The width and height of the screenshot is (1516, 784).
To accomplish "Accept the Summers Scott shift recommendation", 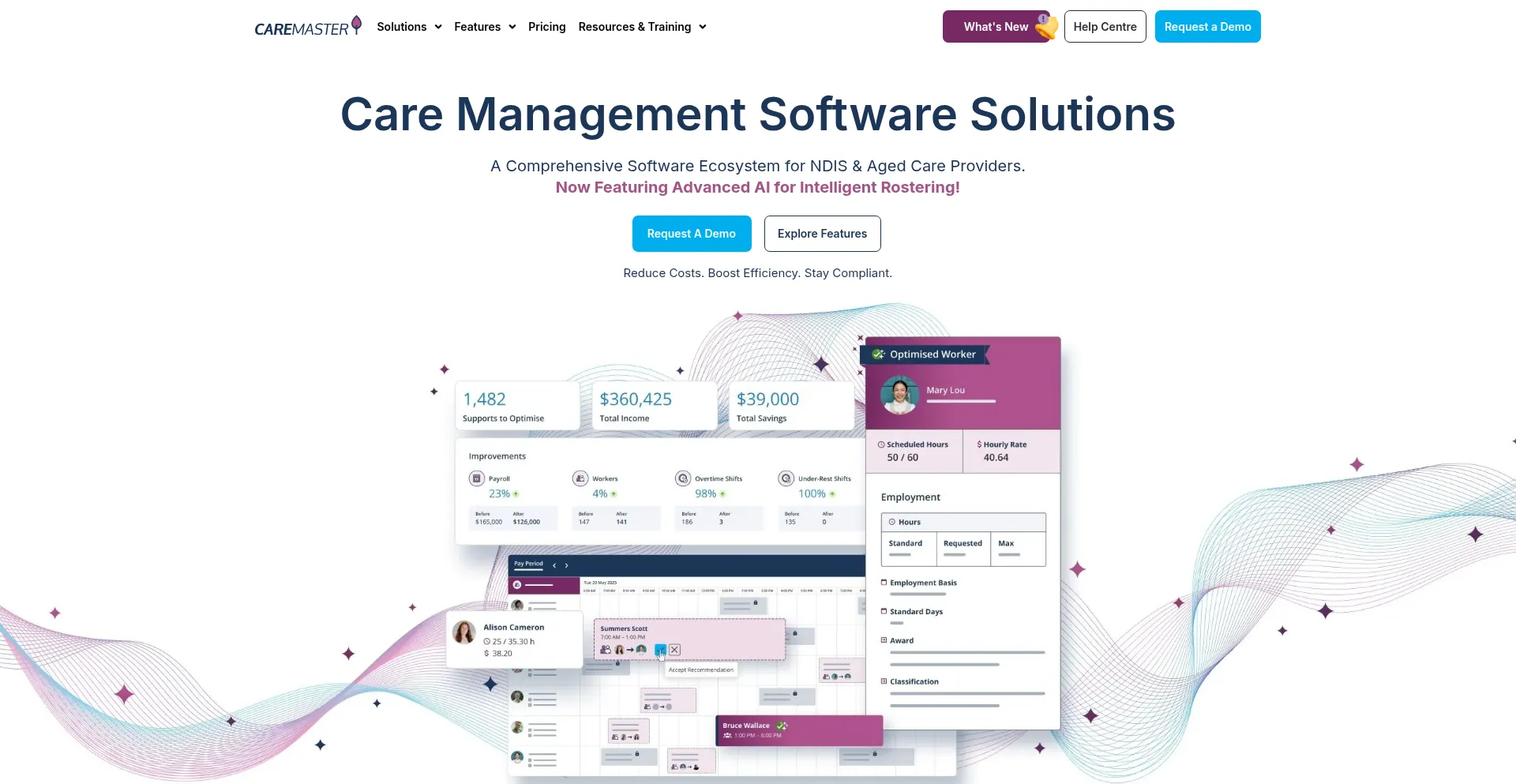I will click(x=660, y=650).
